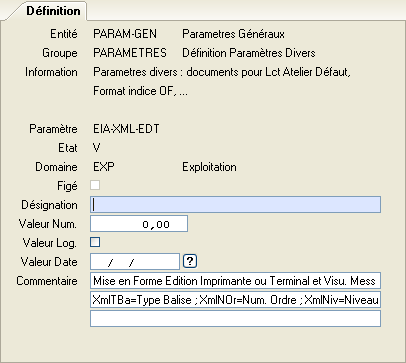
Task: Select the PARAM-GEN entity code
Action: 125,34
